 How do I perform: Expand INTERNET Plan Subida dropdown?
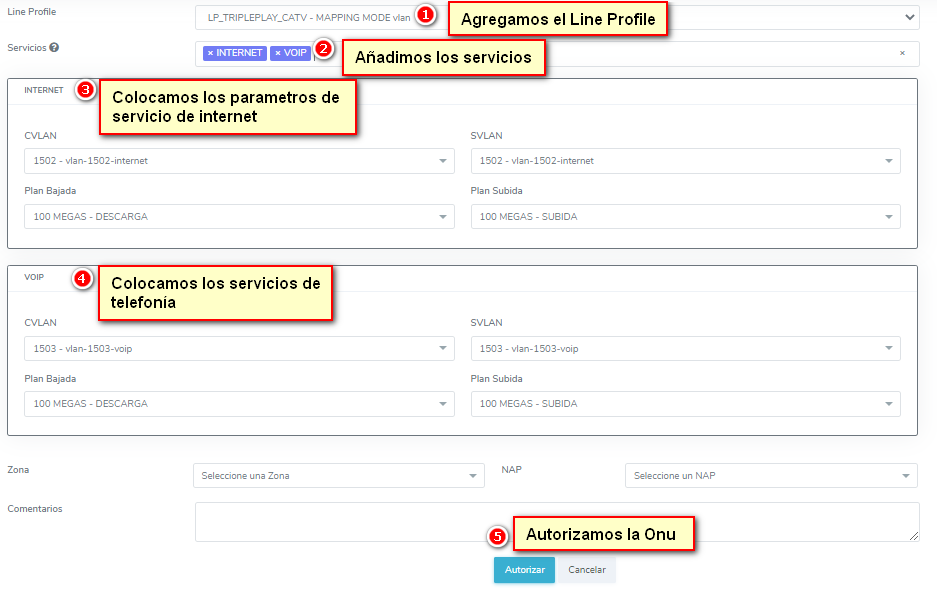tap(685, 217)
